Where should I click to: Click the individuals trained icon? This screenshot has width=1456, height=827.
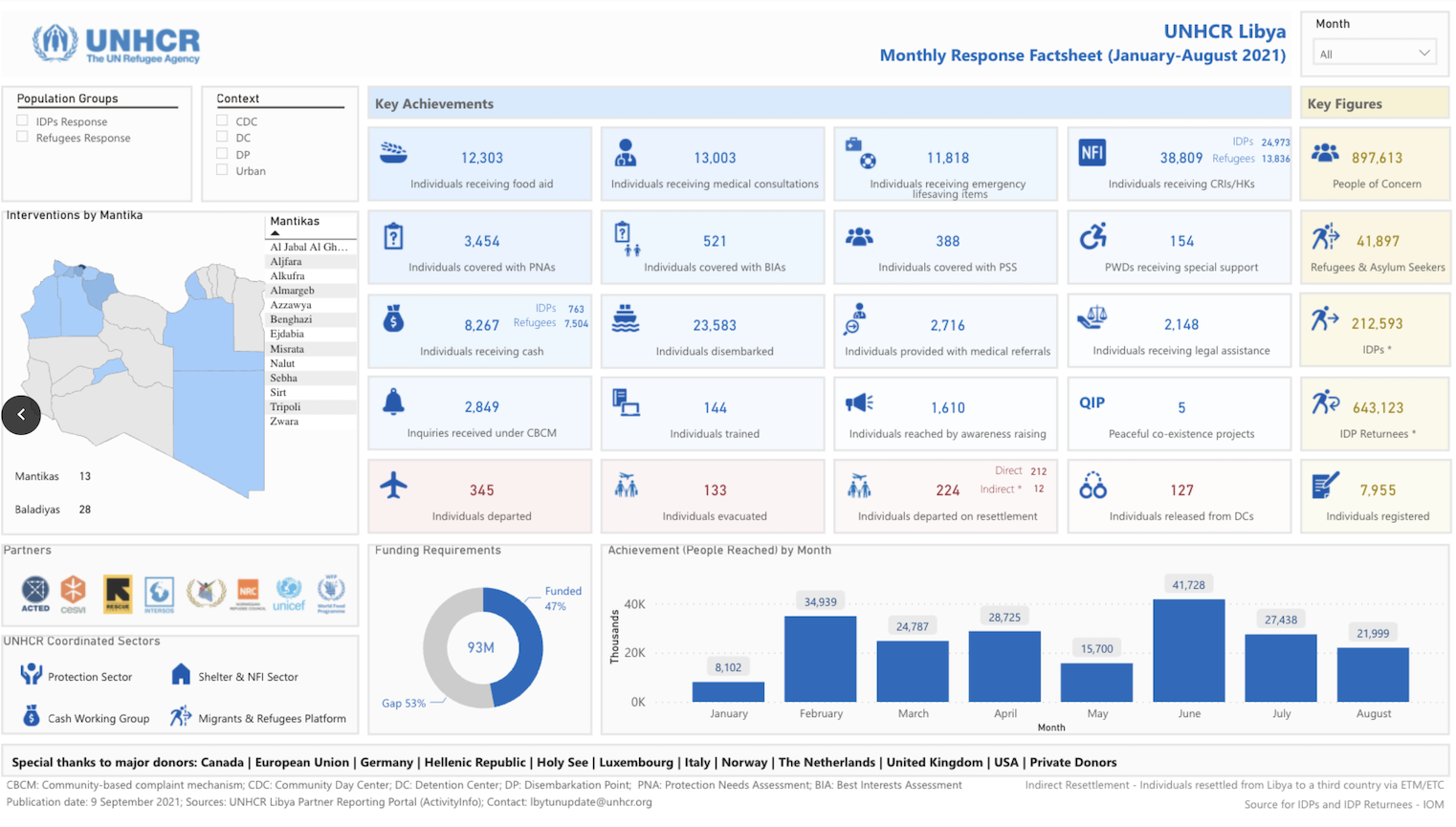coord(626,403)
